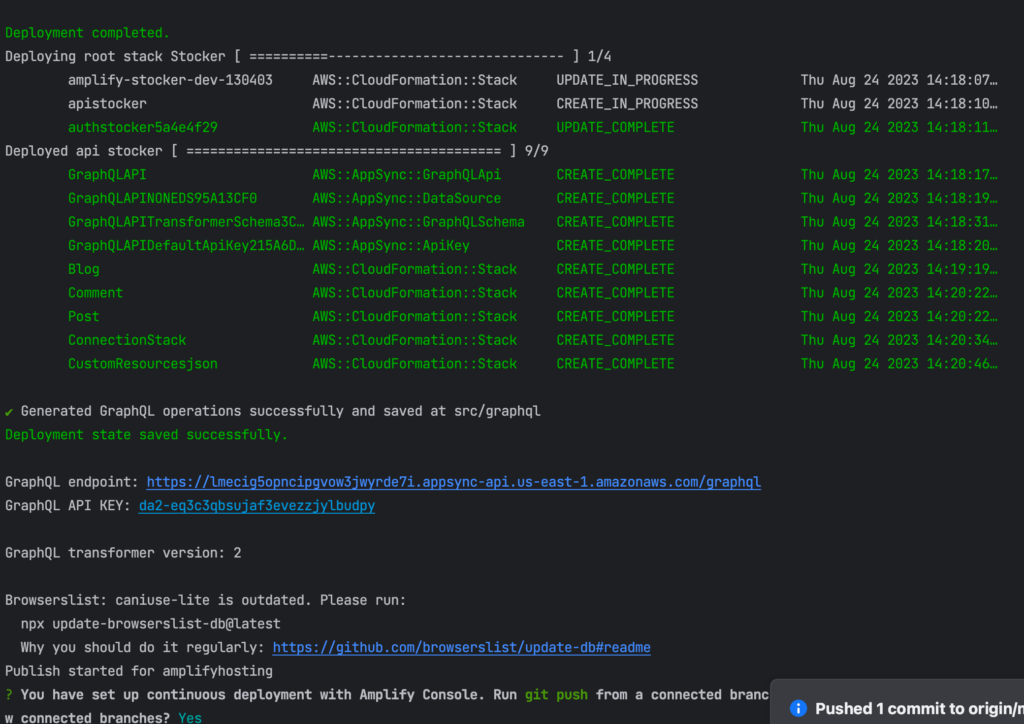
Task: Click the Blog stack resource name
Action: click(x=84, y=269)
